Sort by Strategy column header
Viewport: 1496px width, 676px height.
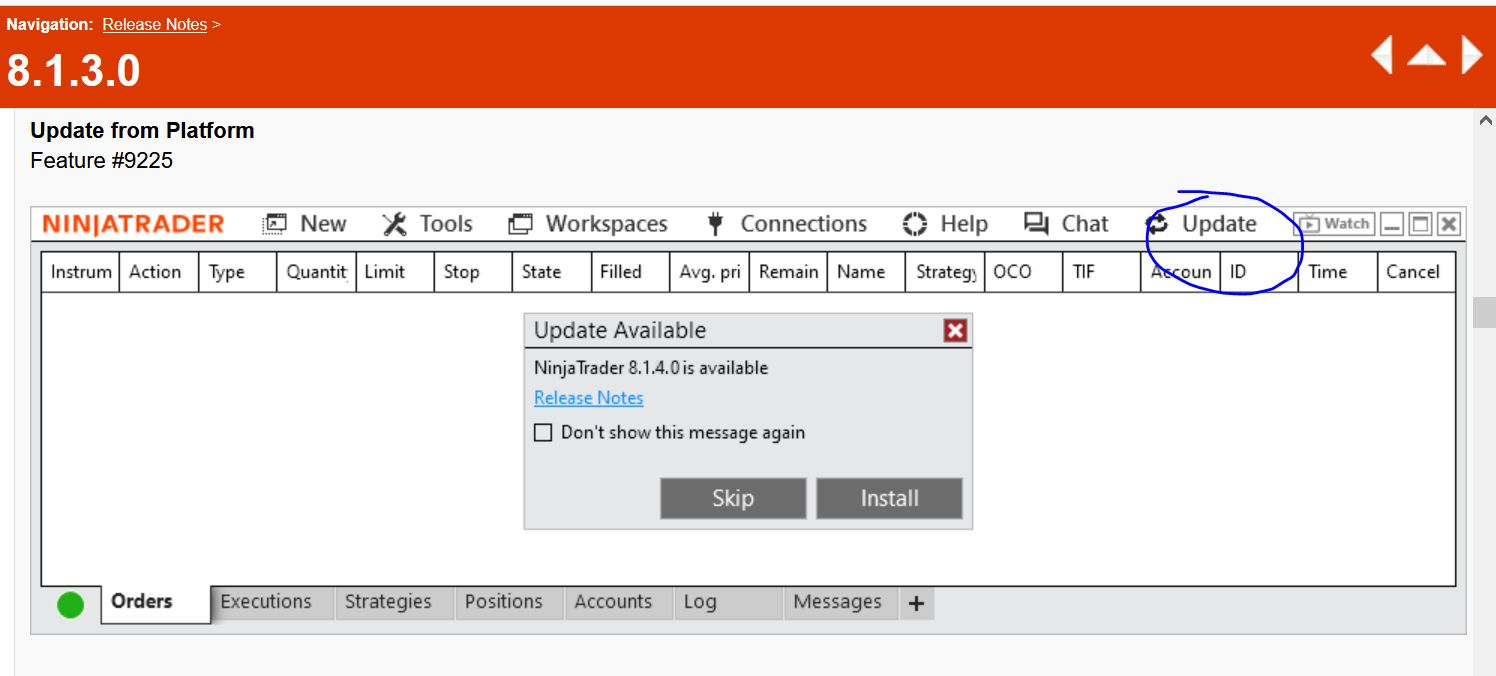[x=945, y=272]
